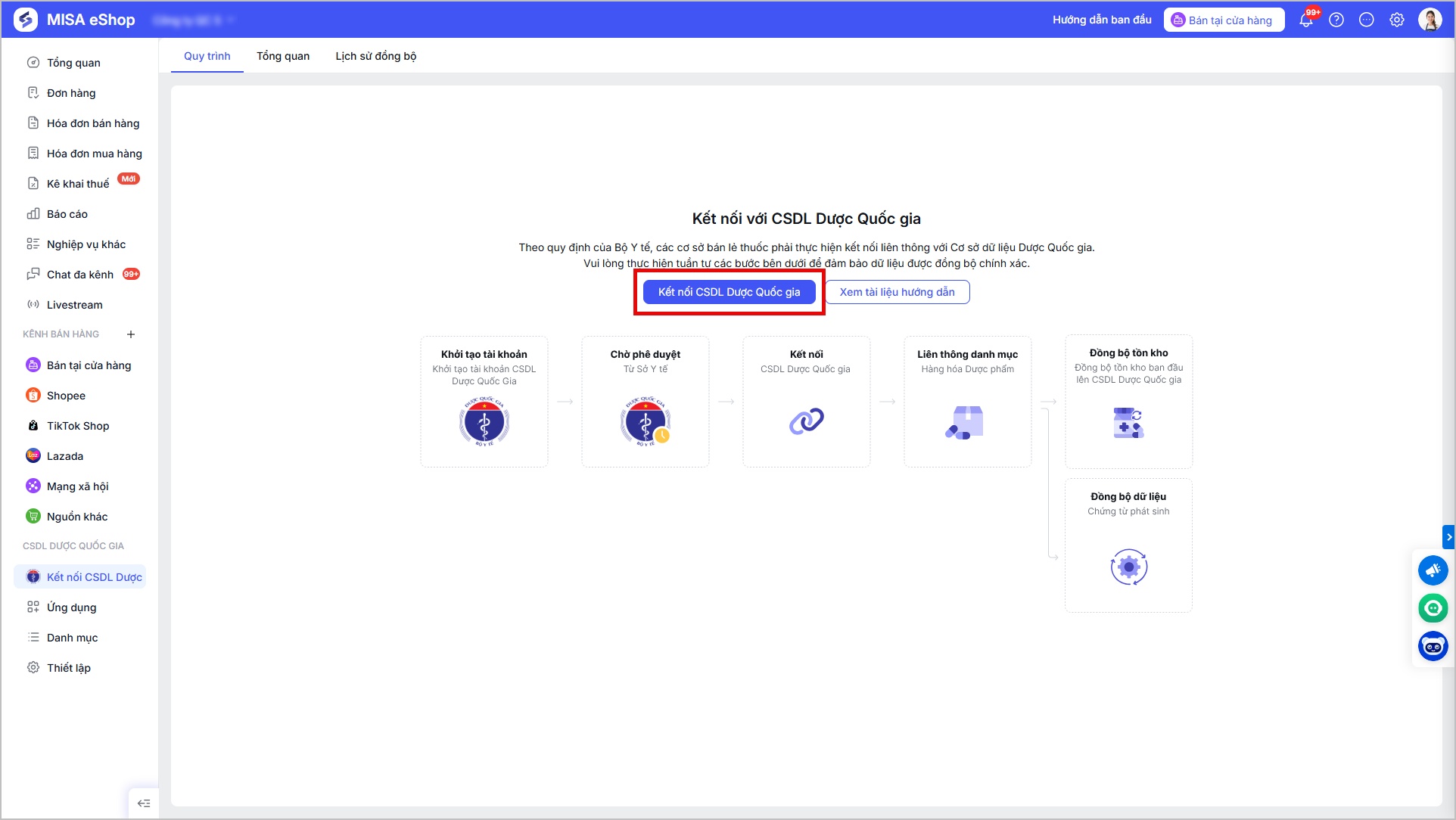The width and height of the screenshot is (1456, 820).
Task: Add a sales channel with plus icon
Action: coord(131,334)
